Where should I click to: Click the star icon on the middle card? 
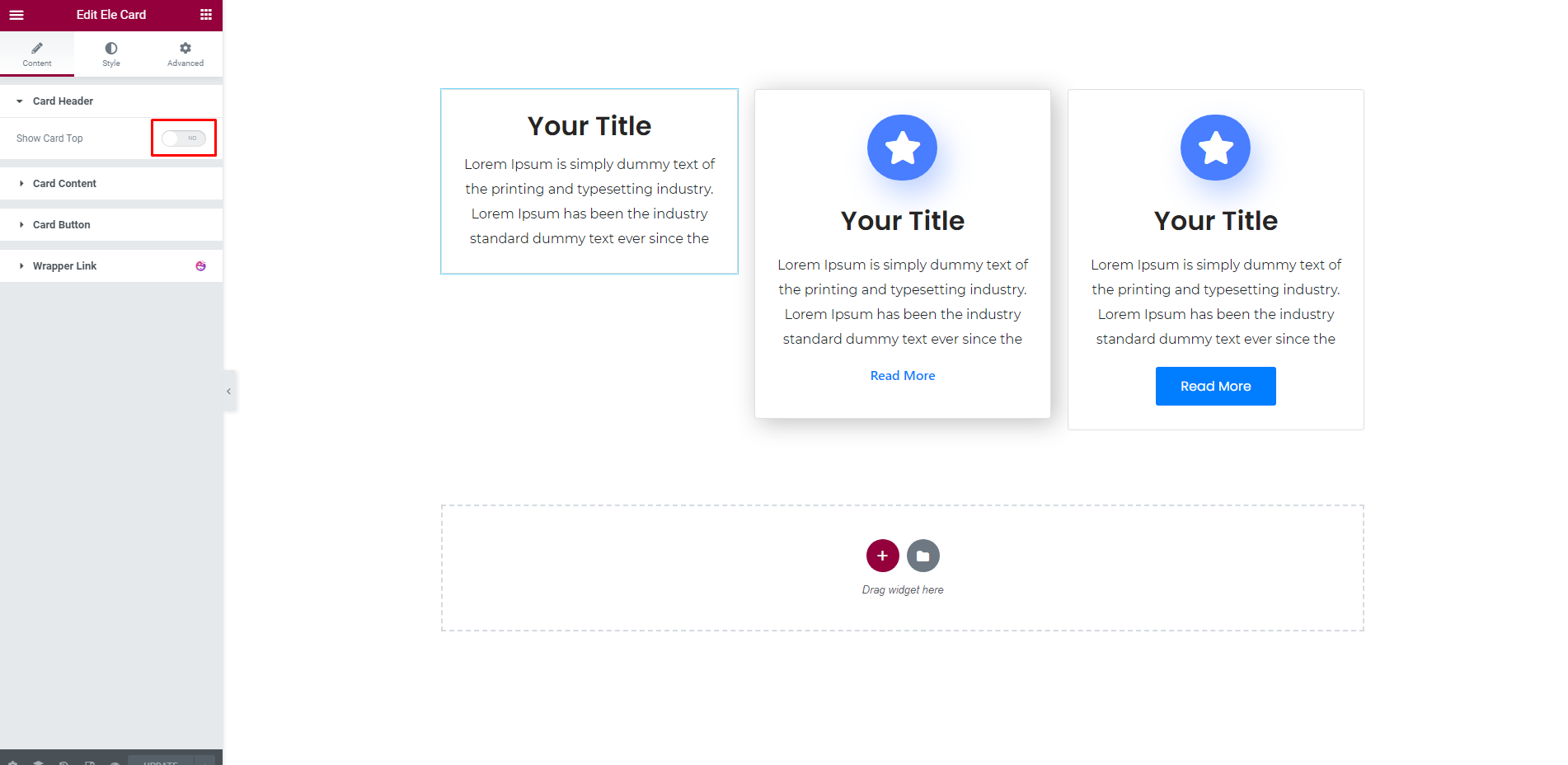click(902, 148)
